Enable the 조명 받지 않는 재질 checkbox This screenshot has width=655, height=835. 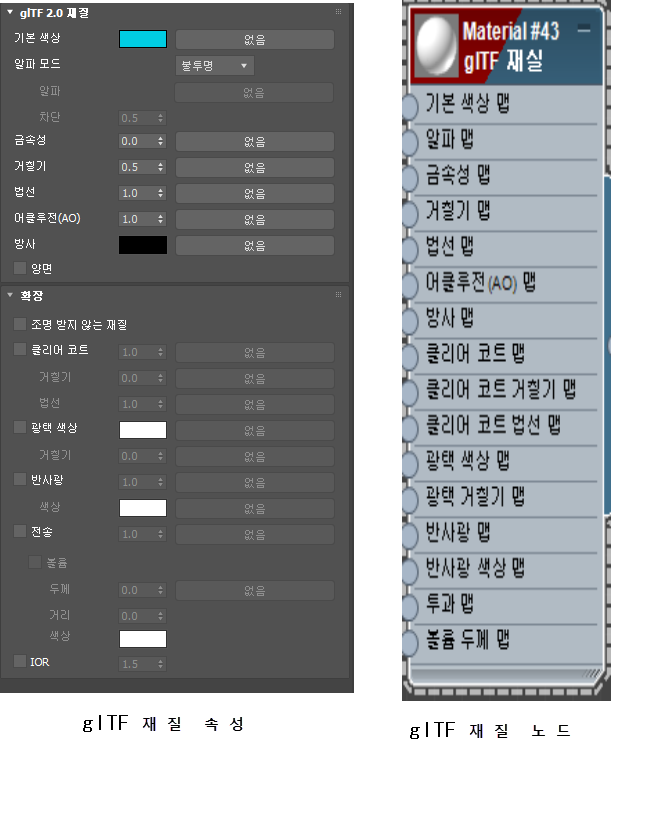click(x=20, y=324)
